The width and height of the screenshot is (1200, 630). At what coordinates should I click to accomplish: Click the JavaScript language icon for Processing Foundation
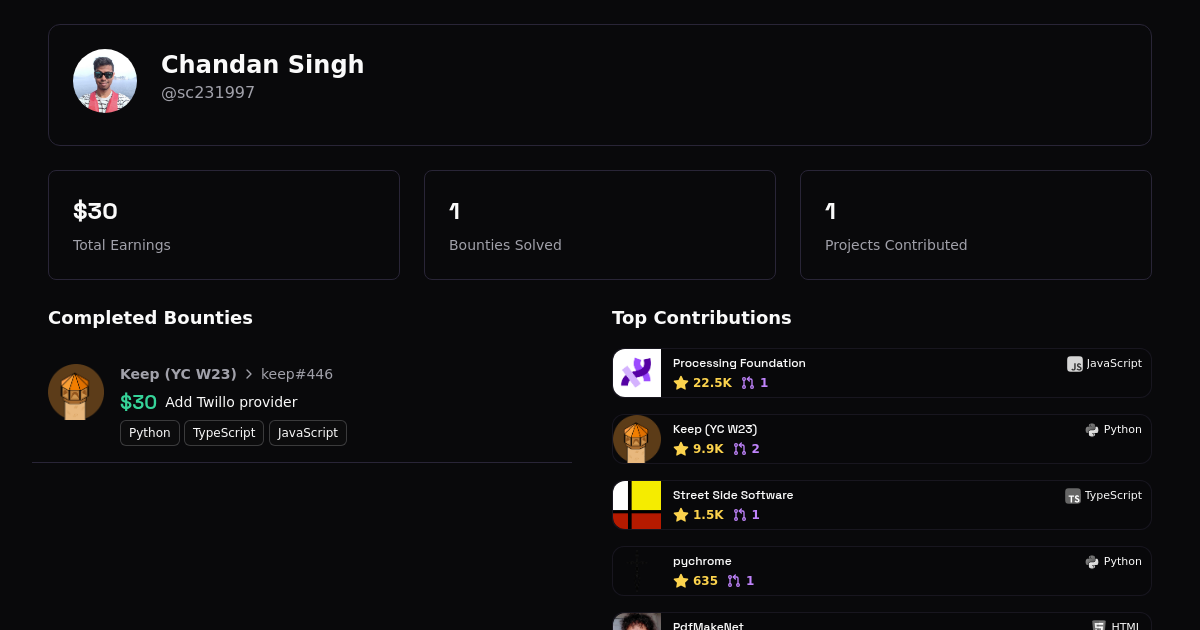pos(1076,365)
